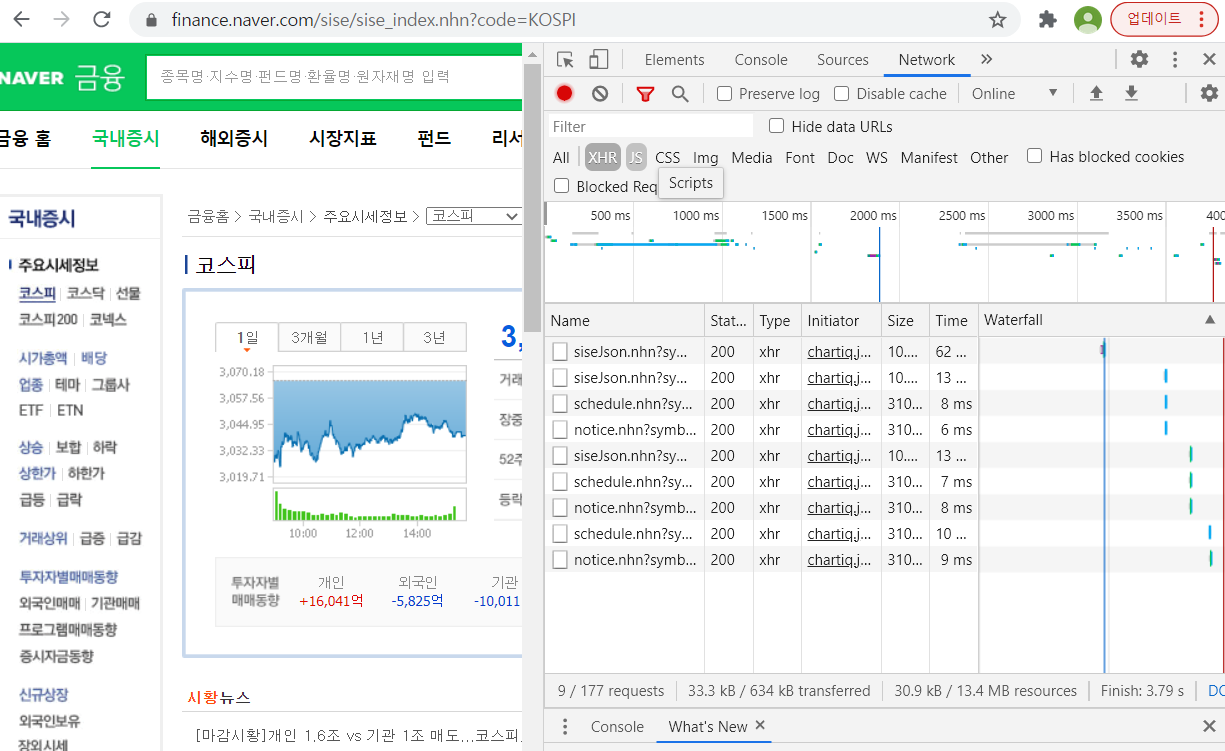The height and width of the screenshot is (751, 1225).
Task: Open the Chrome profile avatar
Action: click(x=1087, y=20)
